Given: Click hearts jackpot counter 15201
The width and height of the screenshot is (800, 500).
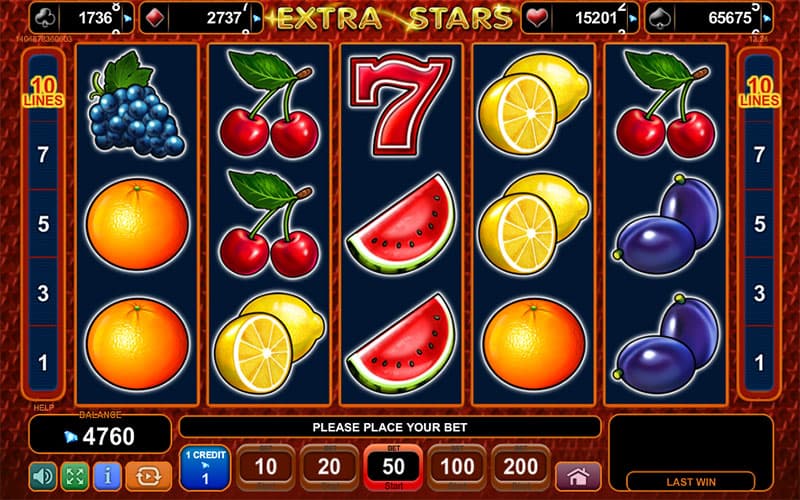Looking at the screenshot, I should point(580,18).
